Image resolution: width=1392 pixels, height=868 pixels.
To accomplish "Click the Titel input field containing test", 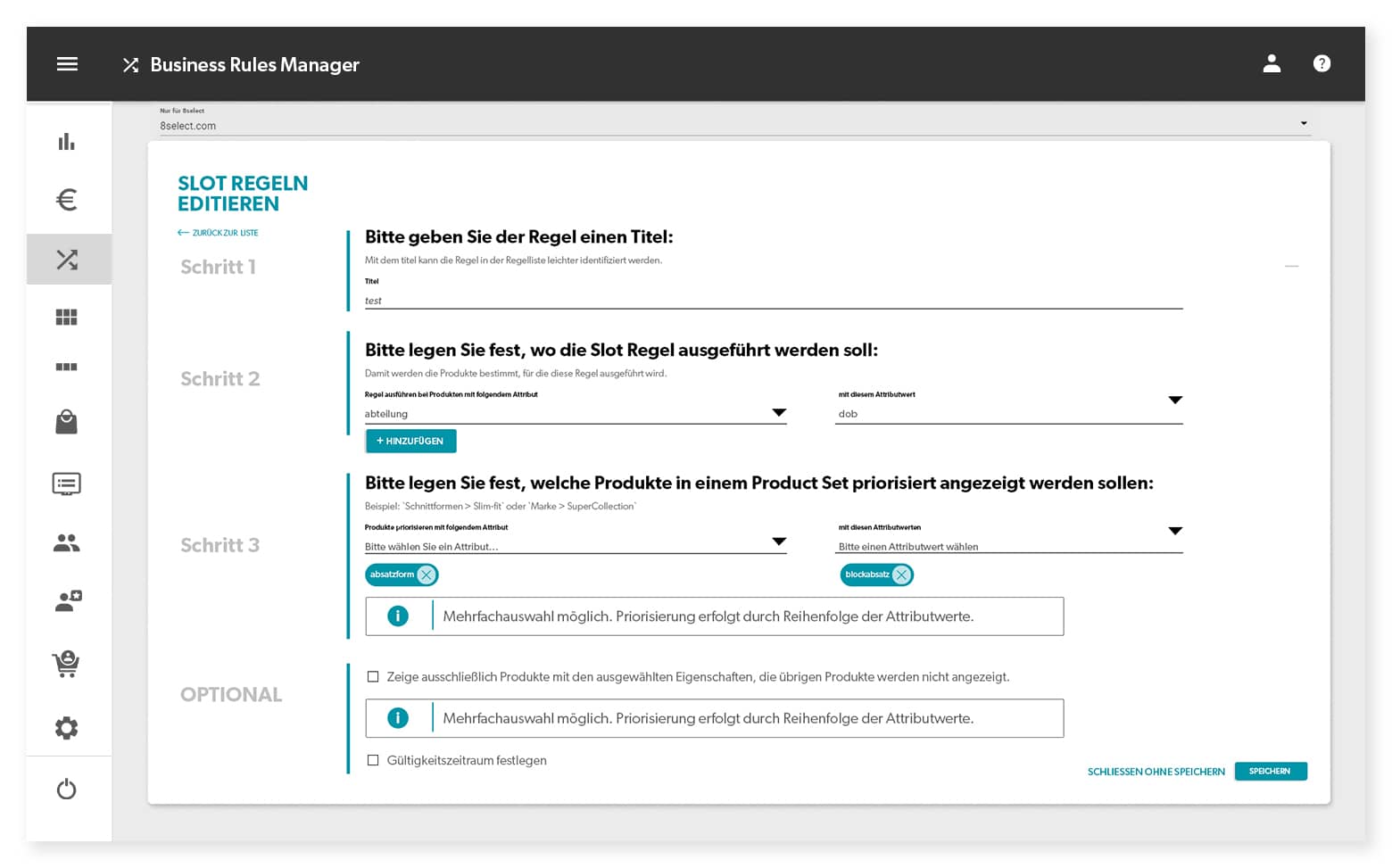I will [773, 301].
